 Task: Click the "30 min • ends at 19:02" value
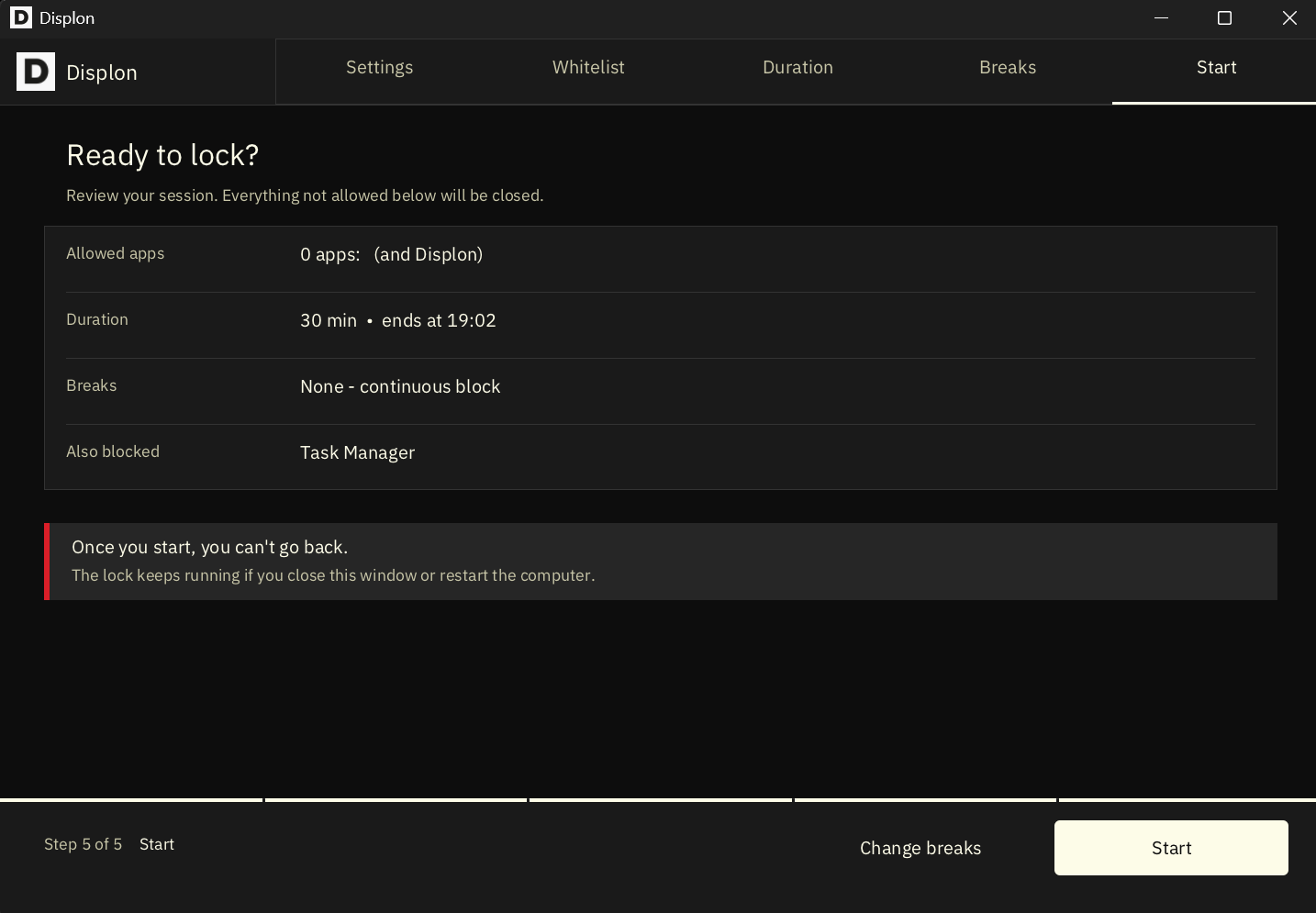397,320
